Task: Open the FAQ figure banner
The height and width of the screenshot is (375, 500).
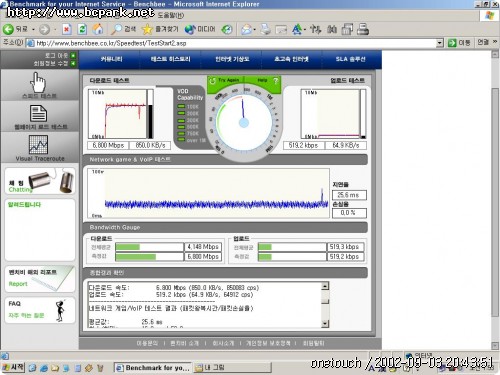Action: [x=40, y=310]
